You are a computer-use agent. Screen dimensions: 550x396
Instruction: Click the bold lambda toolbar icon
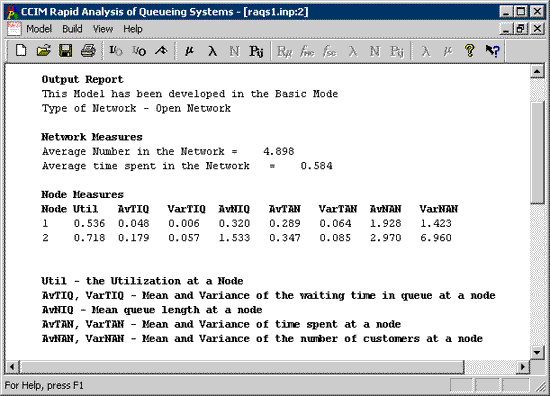[x=212, y=51]
